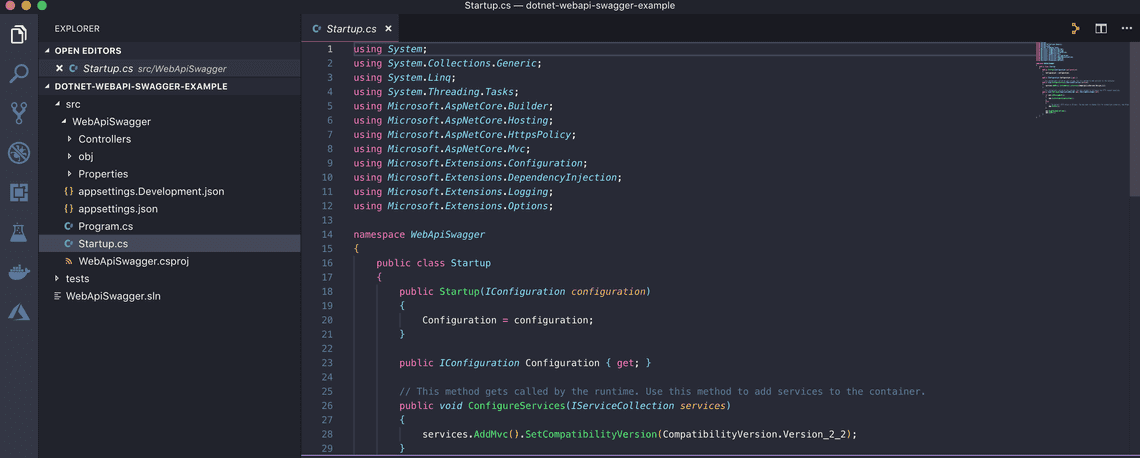Open the Debug view (crossed bug icon)
The image size is (1140, 458).
pos(19,153)
